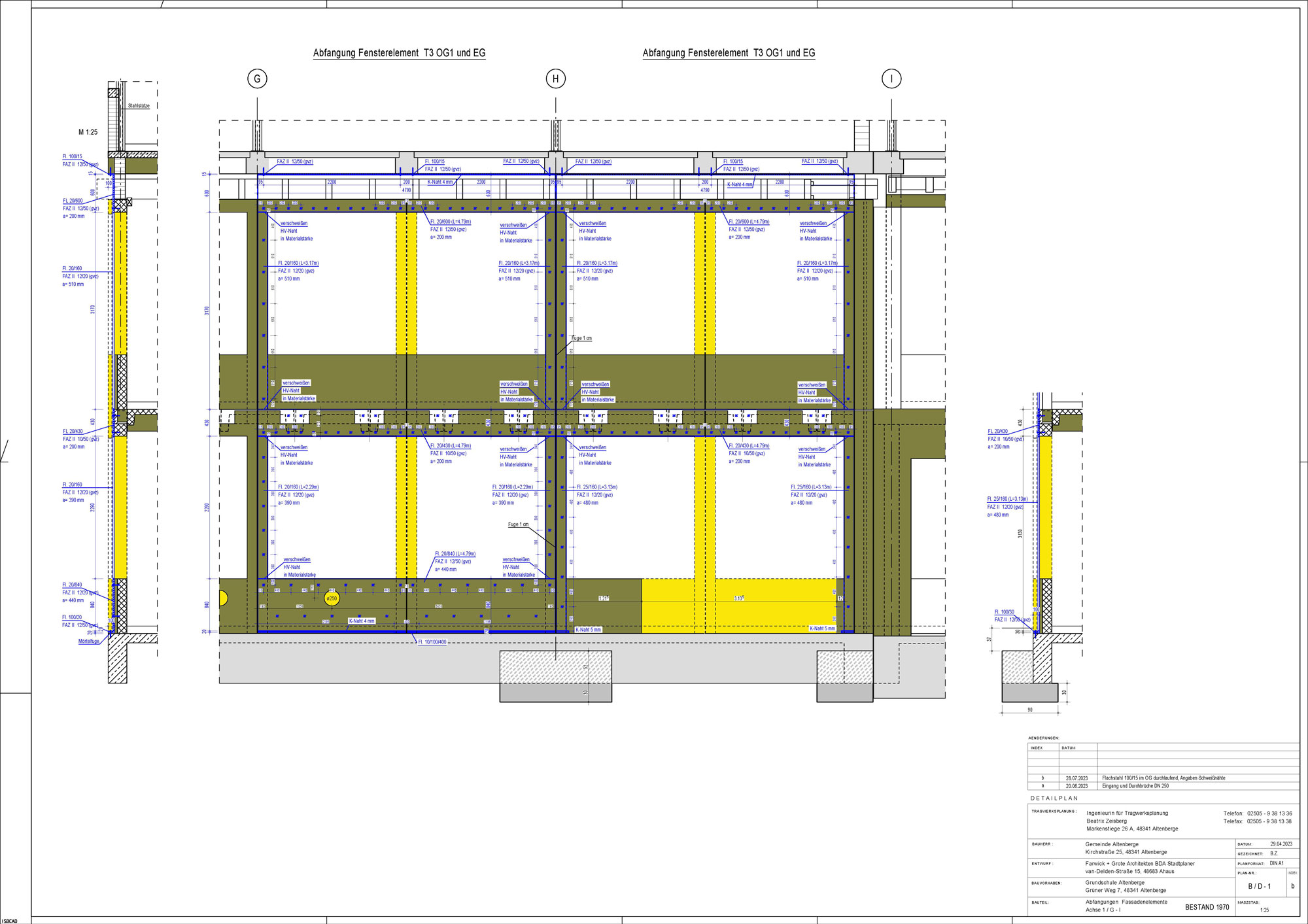Click the Fl. 10/100/400 annotation
The image size is (1308, 924).
click(x=432, y=642)
